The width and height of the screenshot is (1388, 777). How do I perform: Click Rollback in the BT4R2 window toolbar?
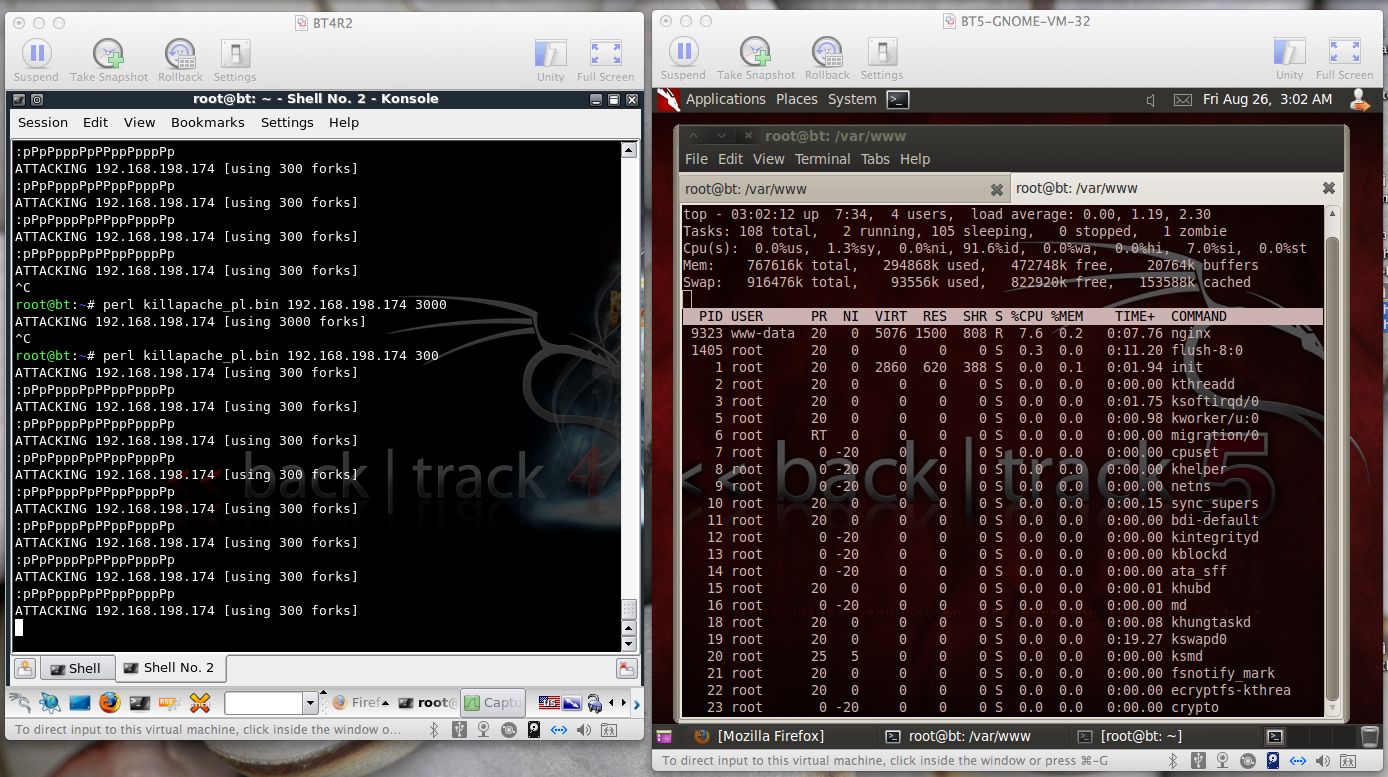[180, 60]
